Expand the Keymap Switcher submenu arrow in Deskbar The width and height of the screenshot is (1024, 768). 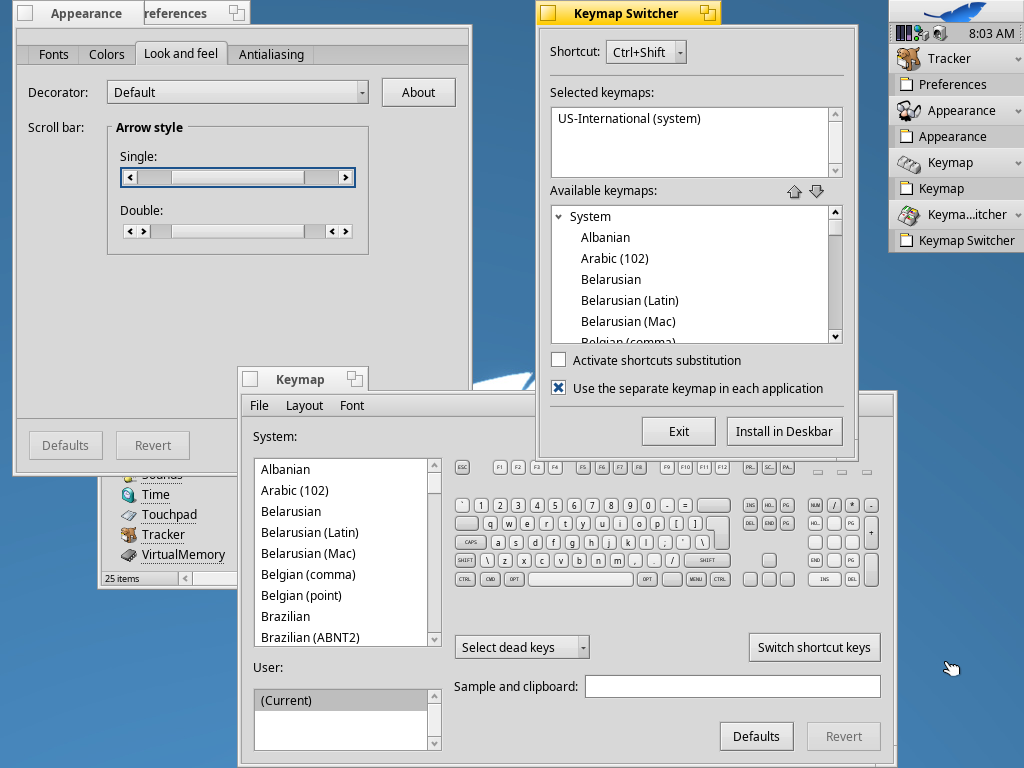pos(1017,216)
